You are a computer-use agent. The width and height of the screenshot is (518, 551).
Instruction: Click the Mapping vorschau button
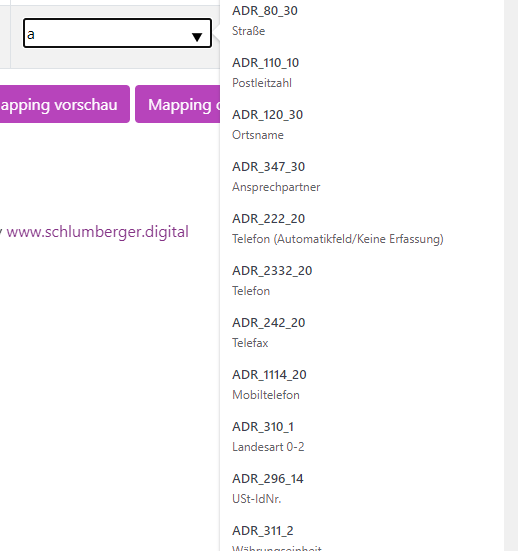point(65,104)
